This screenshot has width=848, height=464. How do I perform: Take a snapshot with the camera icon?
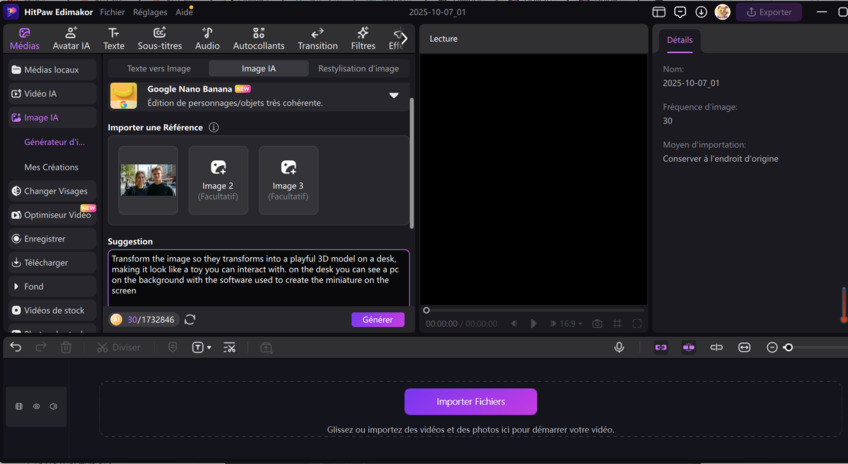coord(597,324)
